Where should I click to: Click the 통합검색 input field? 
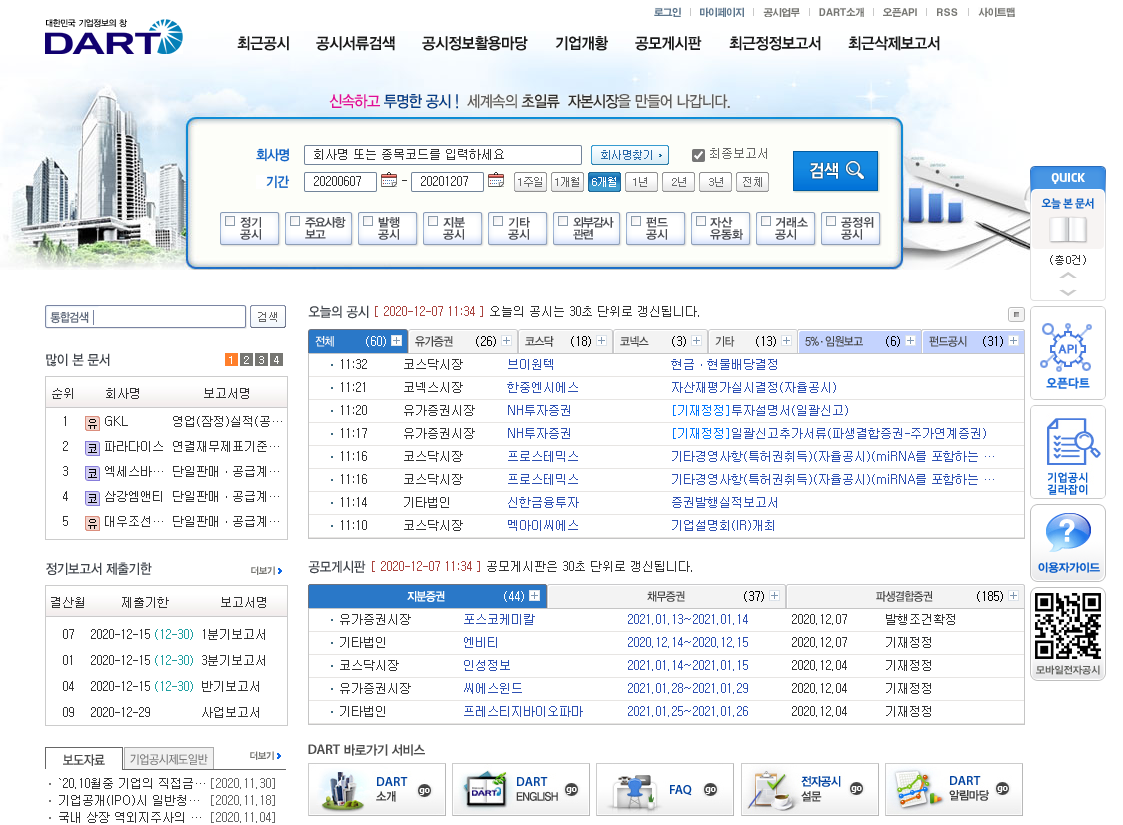[145, 317]
